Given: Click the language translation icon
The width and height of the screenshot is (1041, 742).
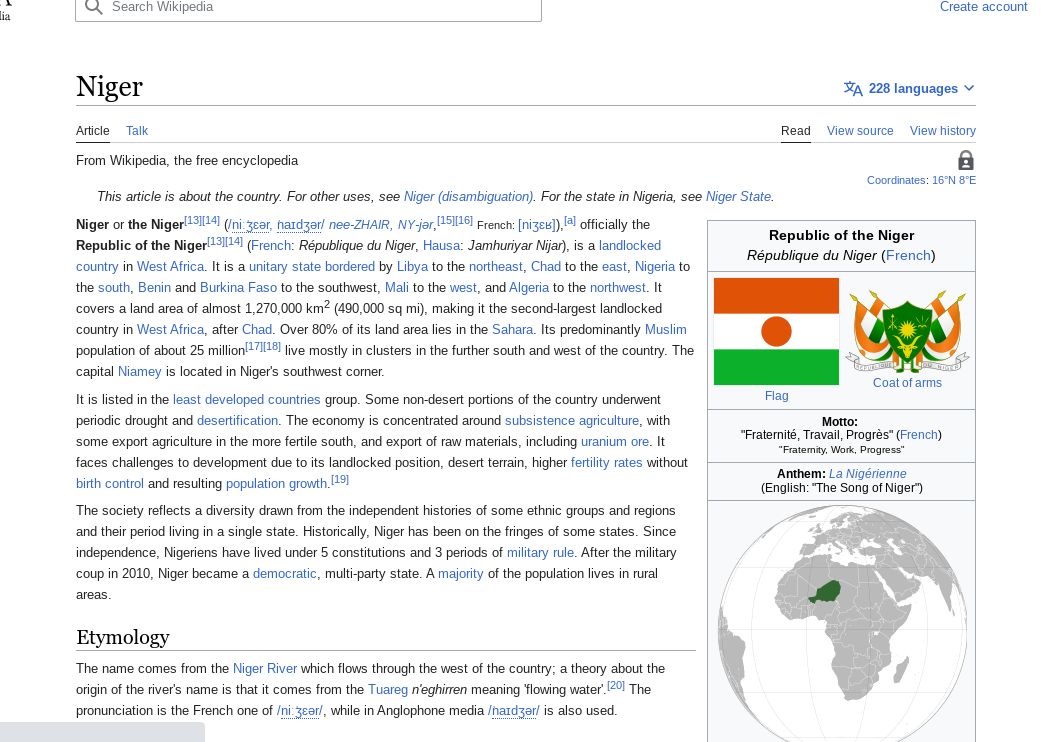Looking at the screenshot, I should tap(853, 89).
